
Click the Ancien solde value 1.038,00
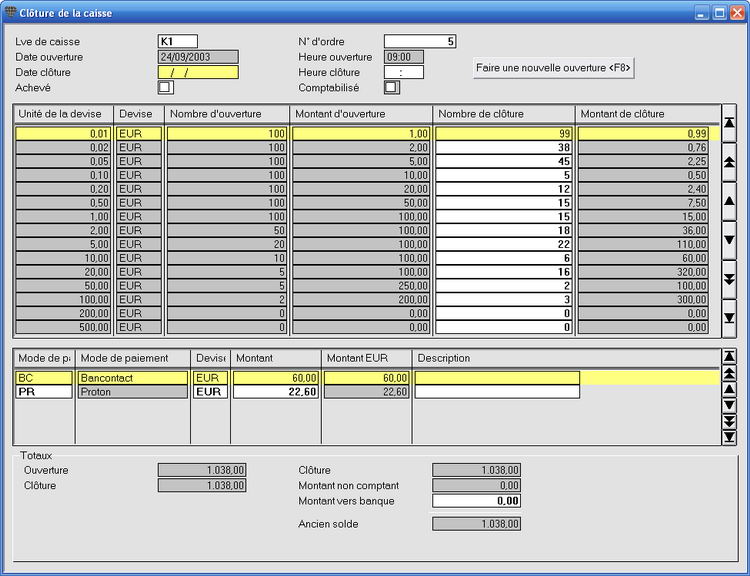[x=476, y=524]
